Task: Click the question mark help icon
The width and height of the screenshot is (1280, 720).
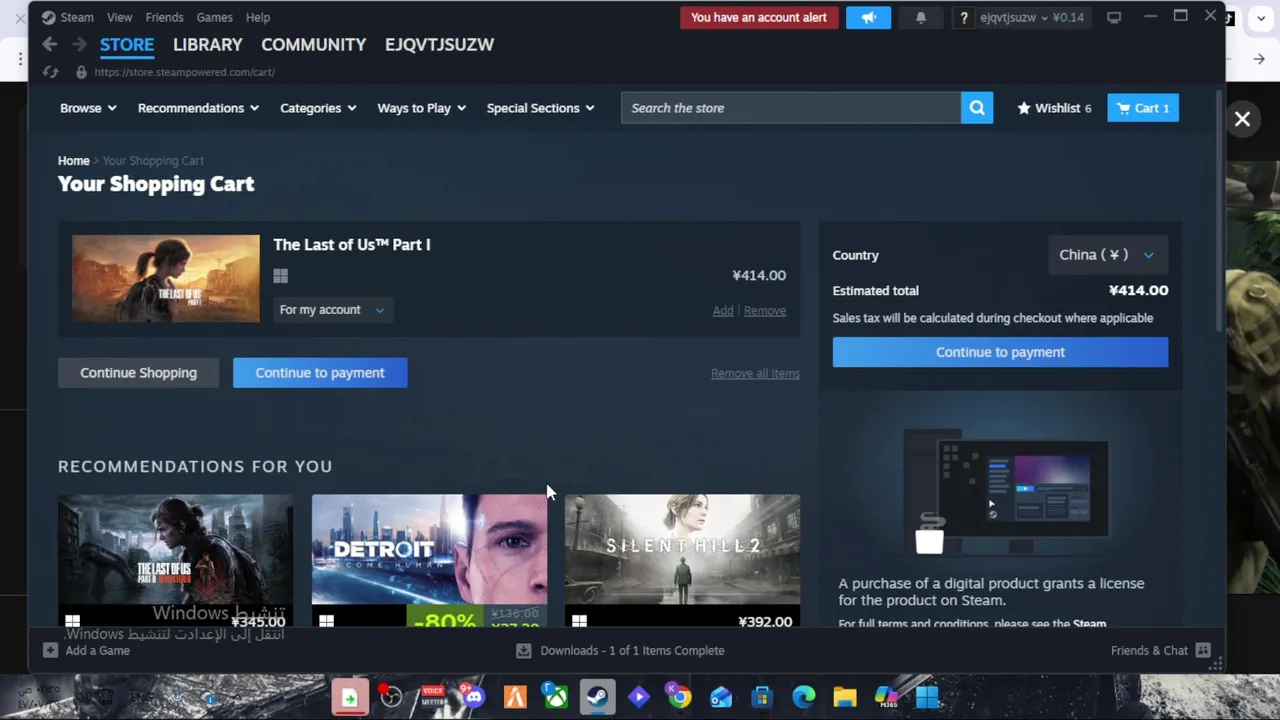Action: point(963,17)
